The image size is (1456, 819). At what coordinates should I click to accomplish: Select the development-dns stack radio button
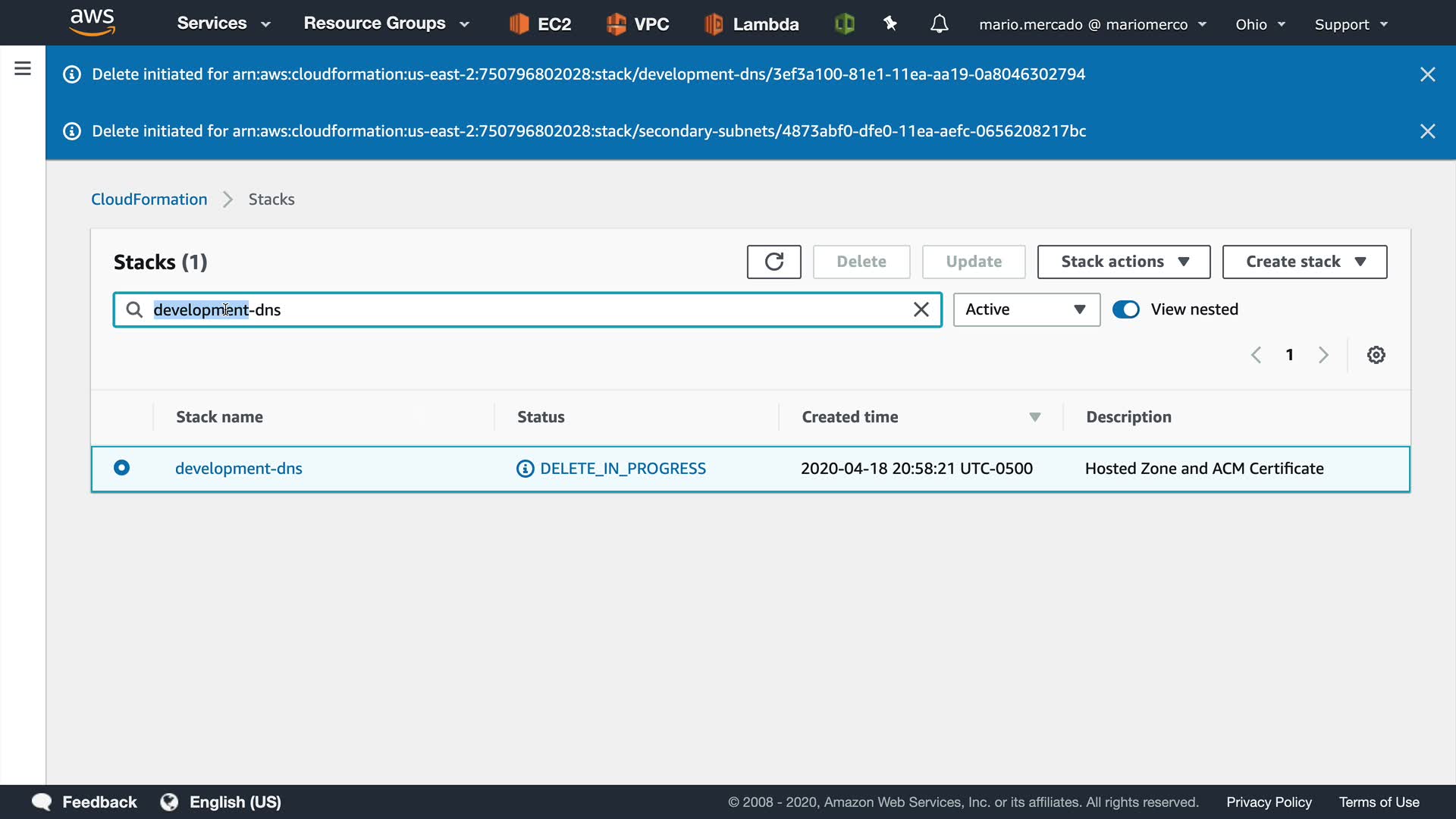[121, 468]
